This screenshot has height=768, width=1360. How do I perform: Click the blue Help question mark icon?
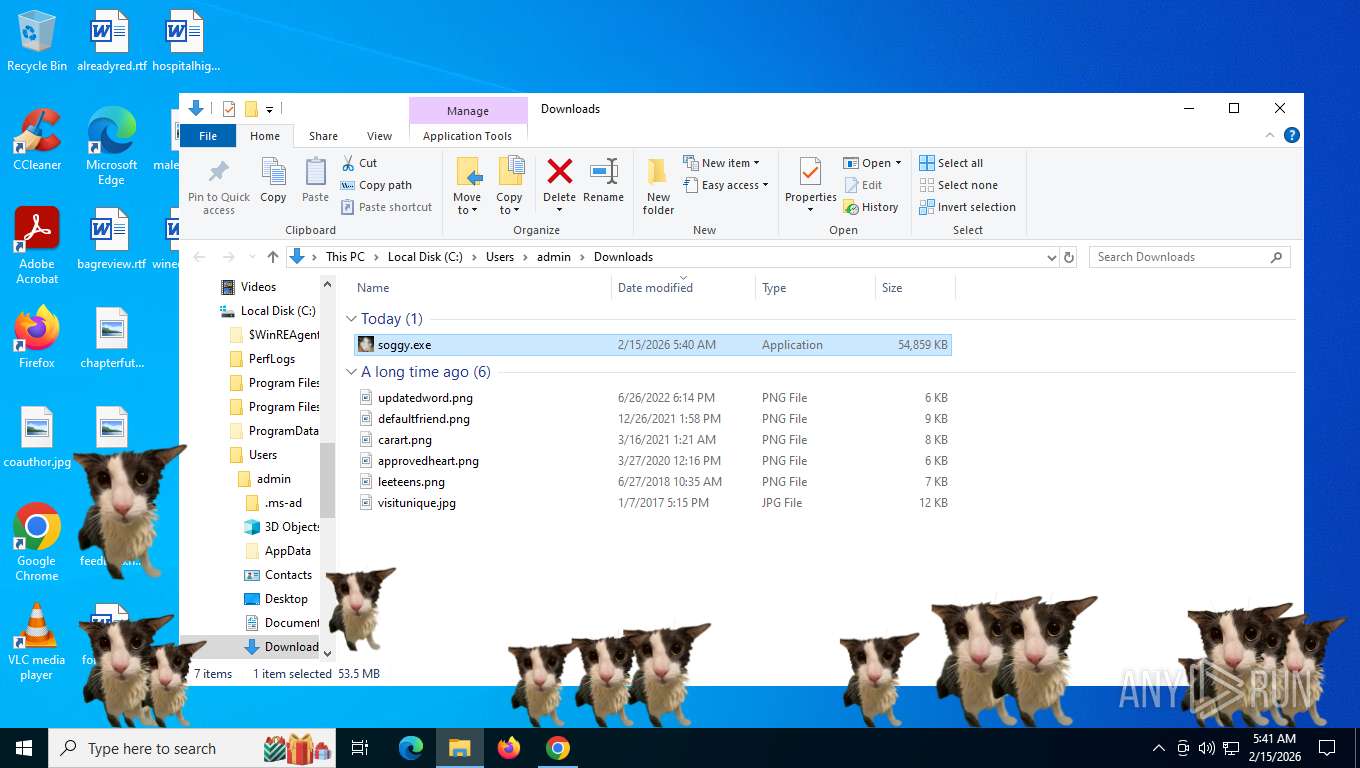point(1292,135)
